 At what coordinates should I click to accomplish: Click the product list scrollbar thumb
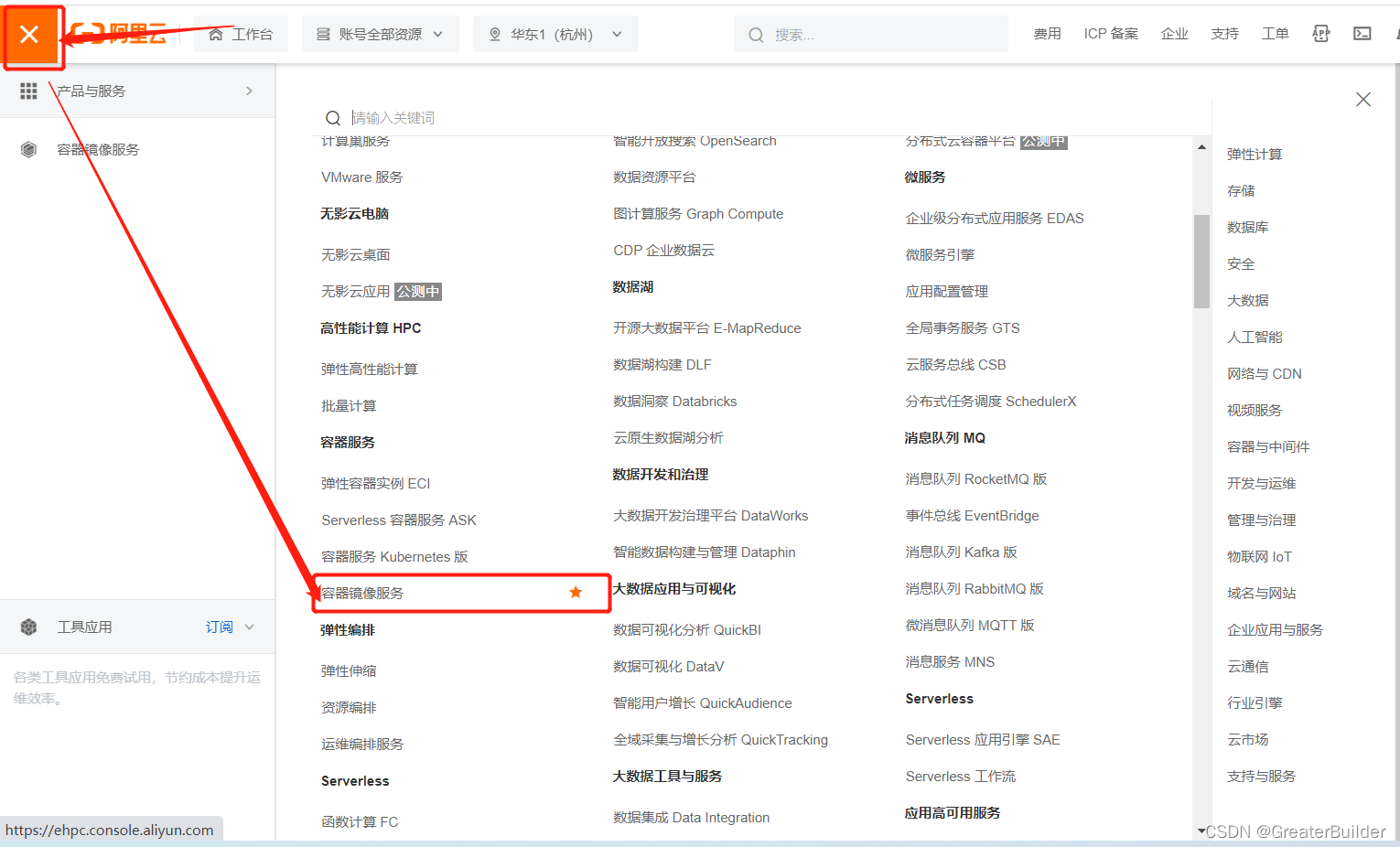coord(1201,262)
